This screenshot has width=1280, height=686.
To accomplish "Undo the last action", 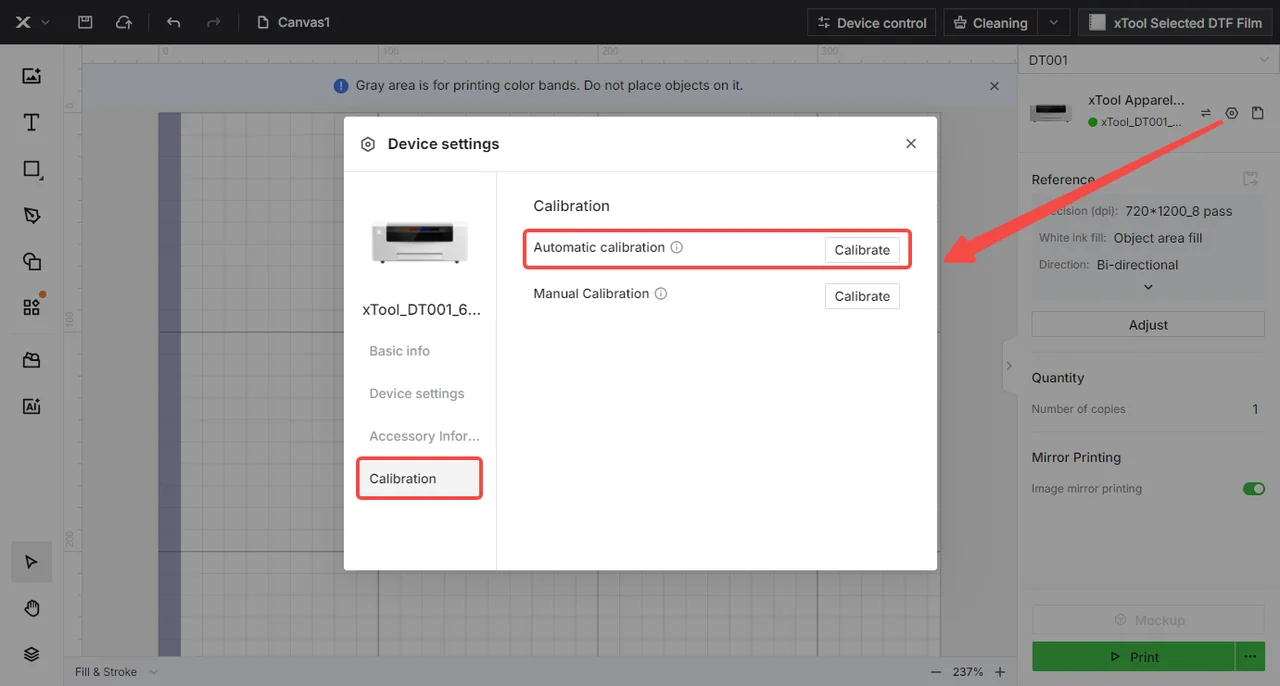I will coord(174,22).
